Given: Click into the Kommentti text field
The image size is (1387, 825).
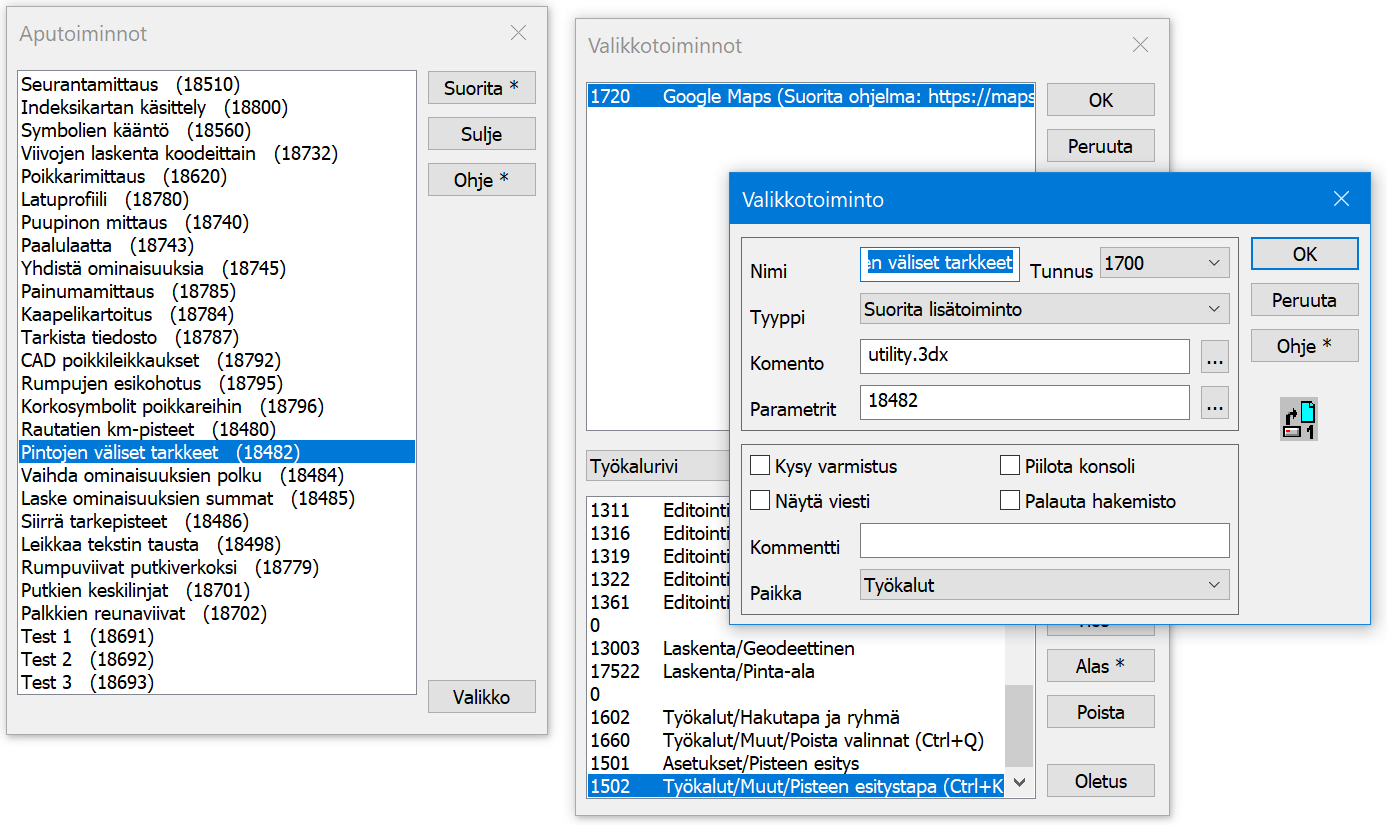Looking at the screenshot, I should pyautogui.click(x=1044, y=541).
